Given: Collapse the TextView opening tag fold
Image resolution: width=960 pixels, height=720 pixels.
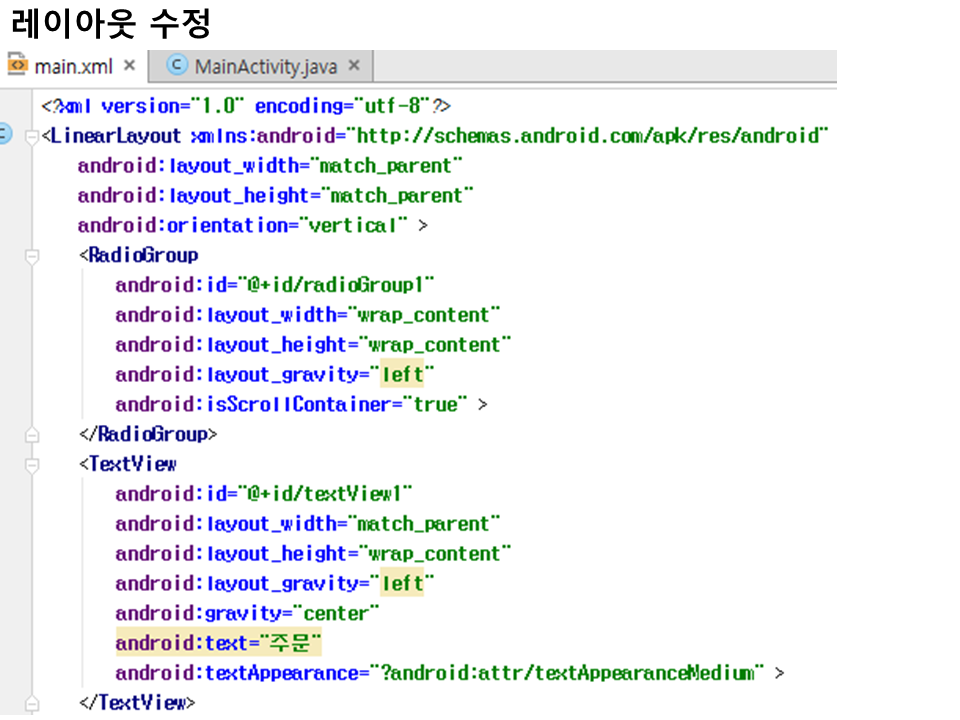Looking at the screenshot, I should [31, 465].
